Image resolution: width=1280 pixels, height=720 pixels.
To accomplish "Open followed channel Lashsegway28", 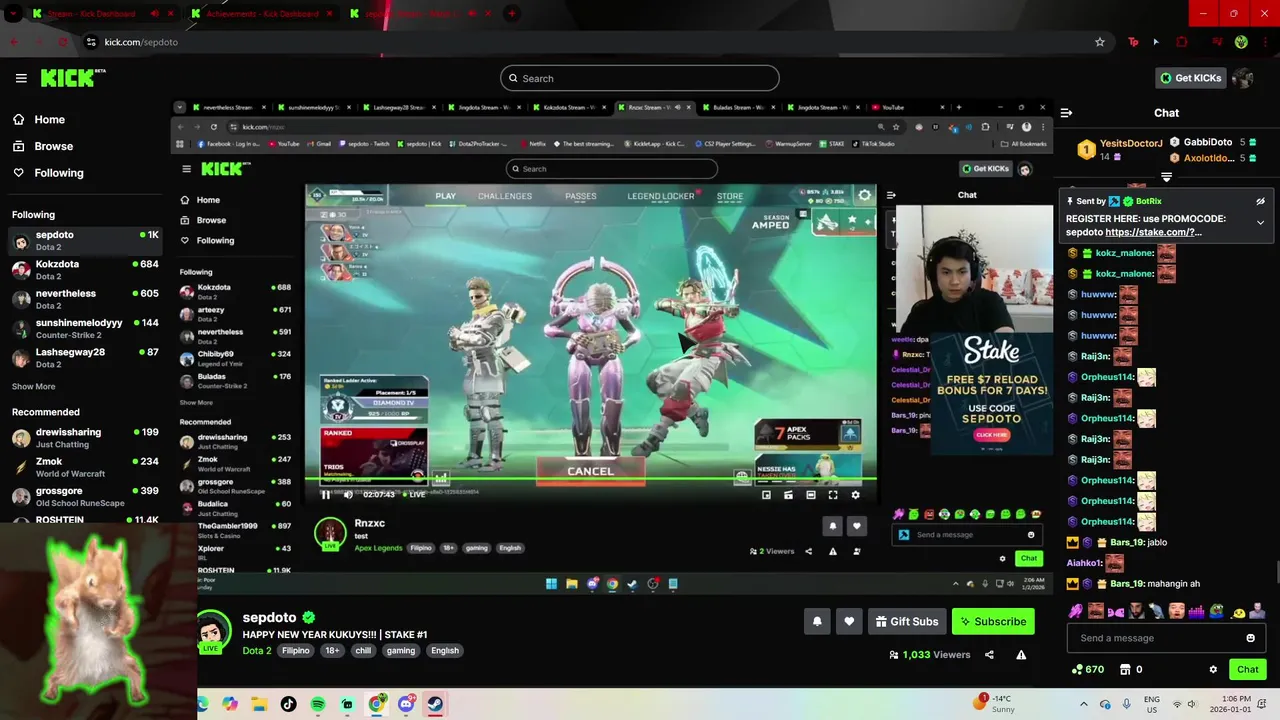I will pyautogui.click(x=85, y=357).
